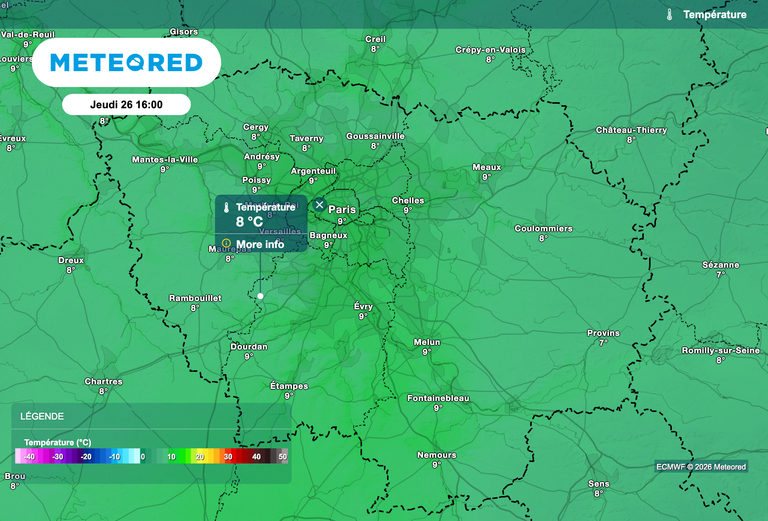
Task: Click the 10 mark on the temperature scale
Action: tap(171, 456)
